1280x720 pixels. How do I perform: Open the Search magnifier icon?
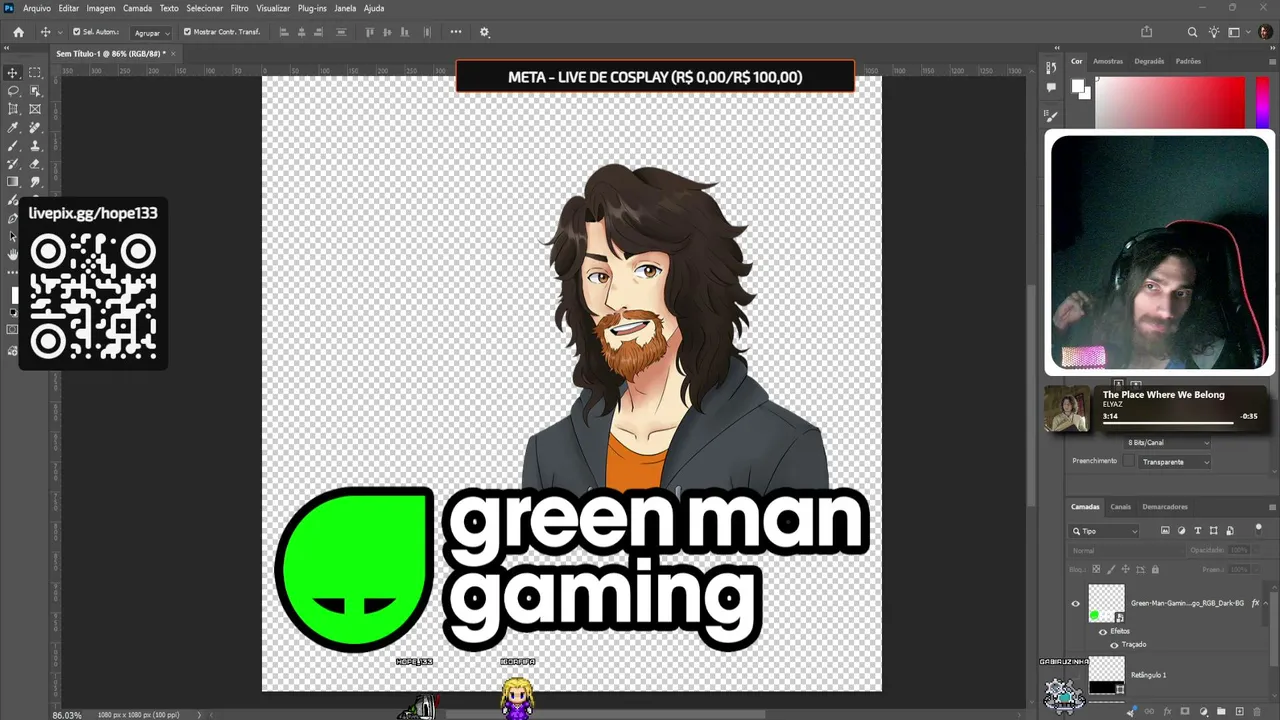(1192, 32)
